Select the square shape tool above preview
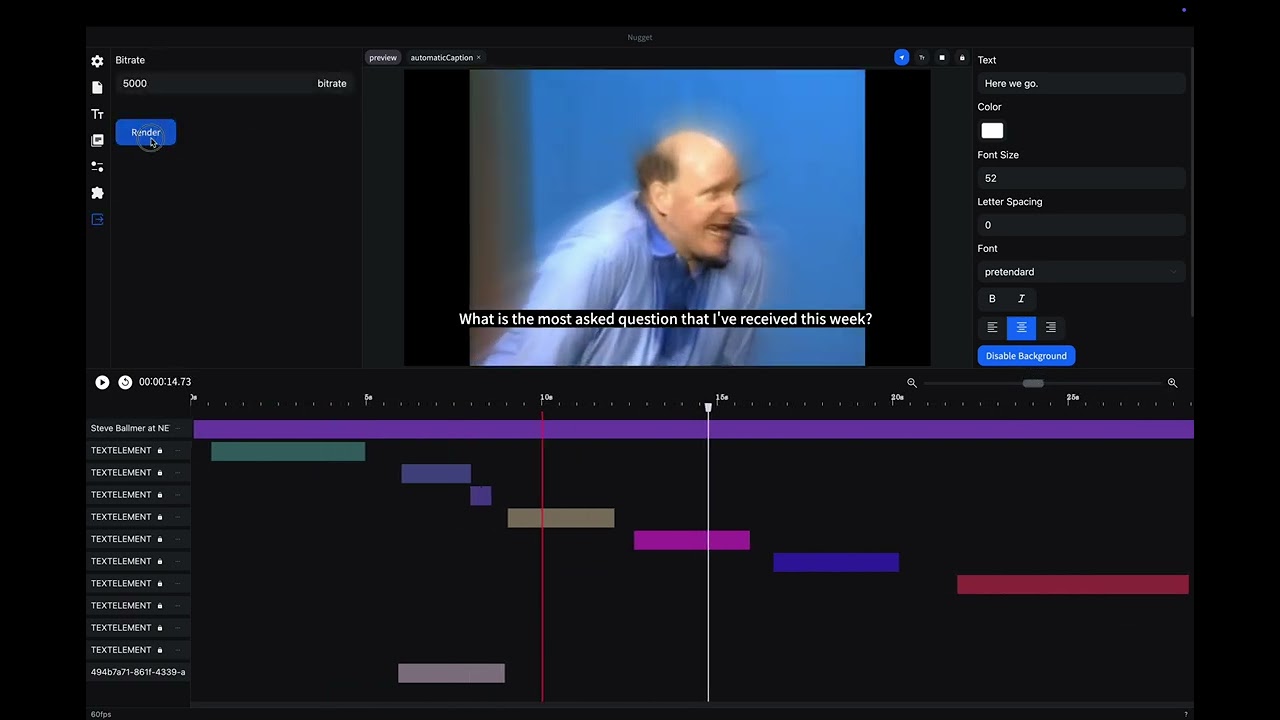This screenshot has height=720, width=1280. (x=942, y=58)
